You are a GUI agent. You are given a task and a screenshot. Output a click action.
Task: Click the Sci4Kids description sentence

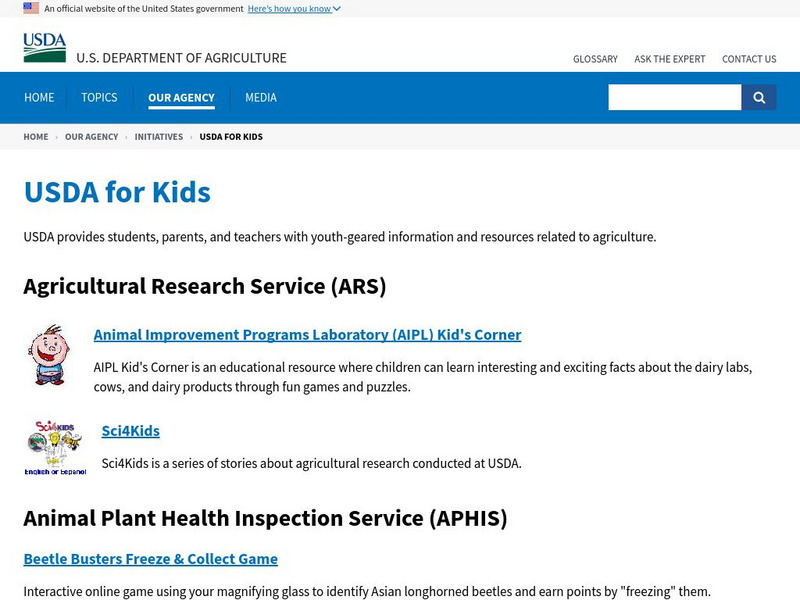click(311, 464)
